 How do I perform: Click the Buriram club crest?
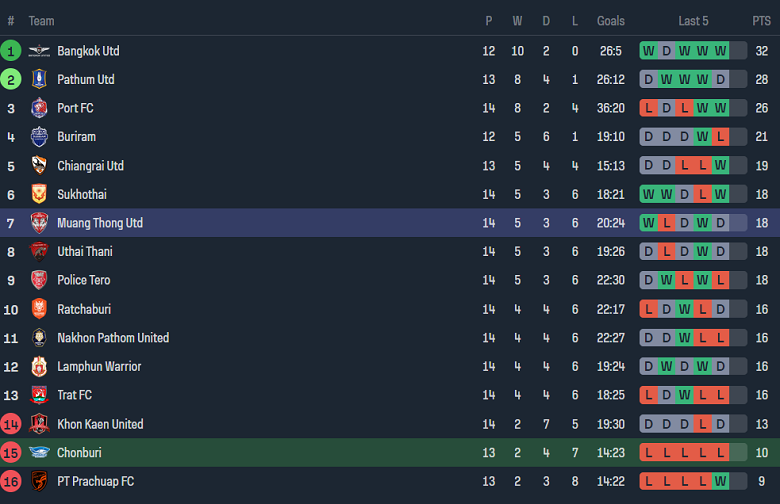pyautogui.click(x=39, y=137)
